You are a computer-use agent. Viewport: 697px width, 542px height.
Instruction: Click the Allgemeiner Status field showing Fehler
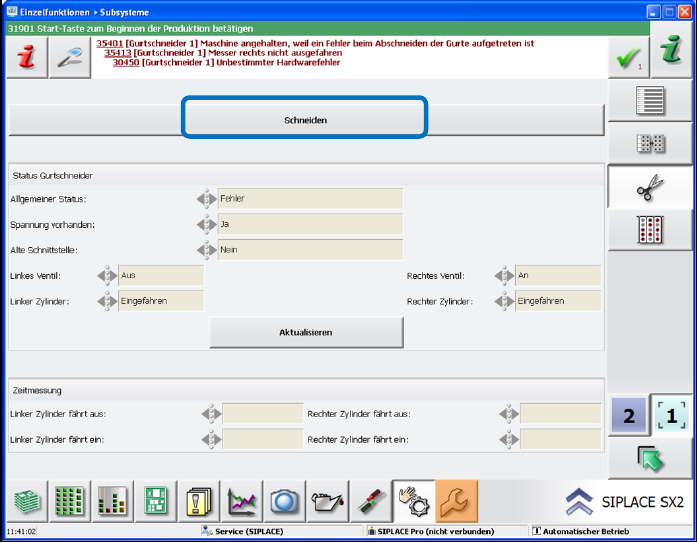point(310,199)
